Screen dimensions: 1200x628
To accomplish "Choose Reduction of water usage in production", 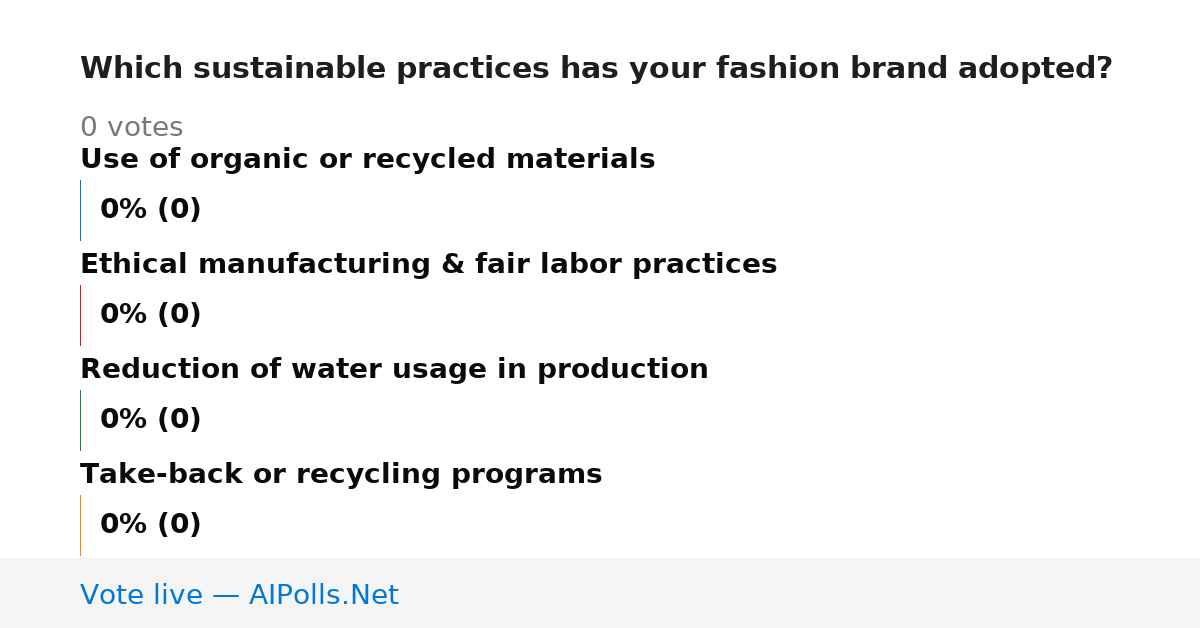I will click(x=394, y=370).
